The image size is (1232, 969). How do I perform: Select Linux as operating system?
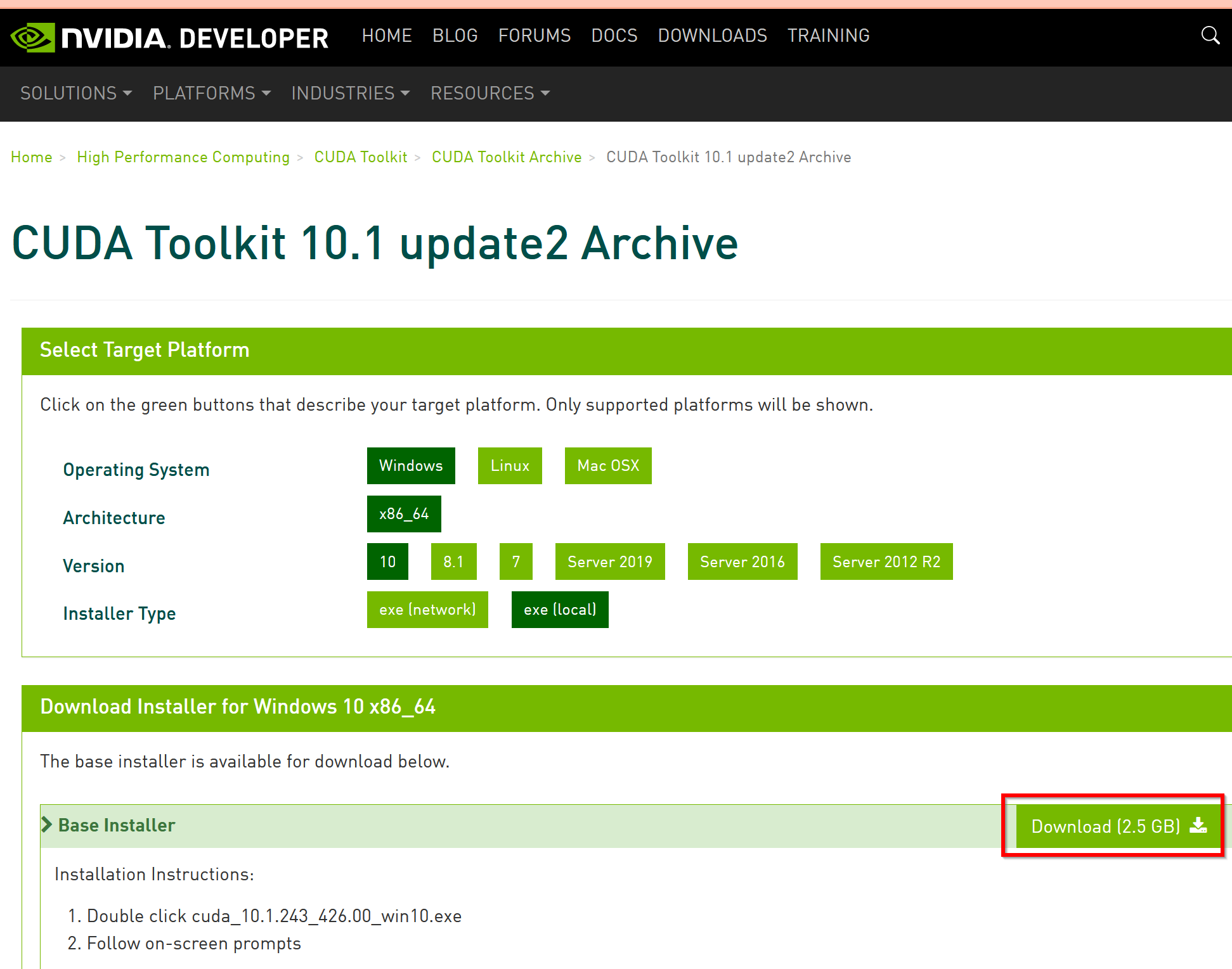click(x=510, y=466)
